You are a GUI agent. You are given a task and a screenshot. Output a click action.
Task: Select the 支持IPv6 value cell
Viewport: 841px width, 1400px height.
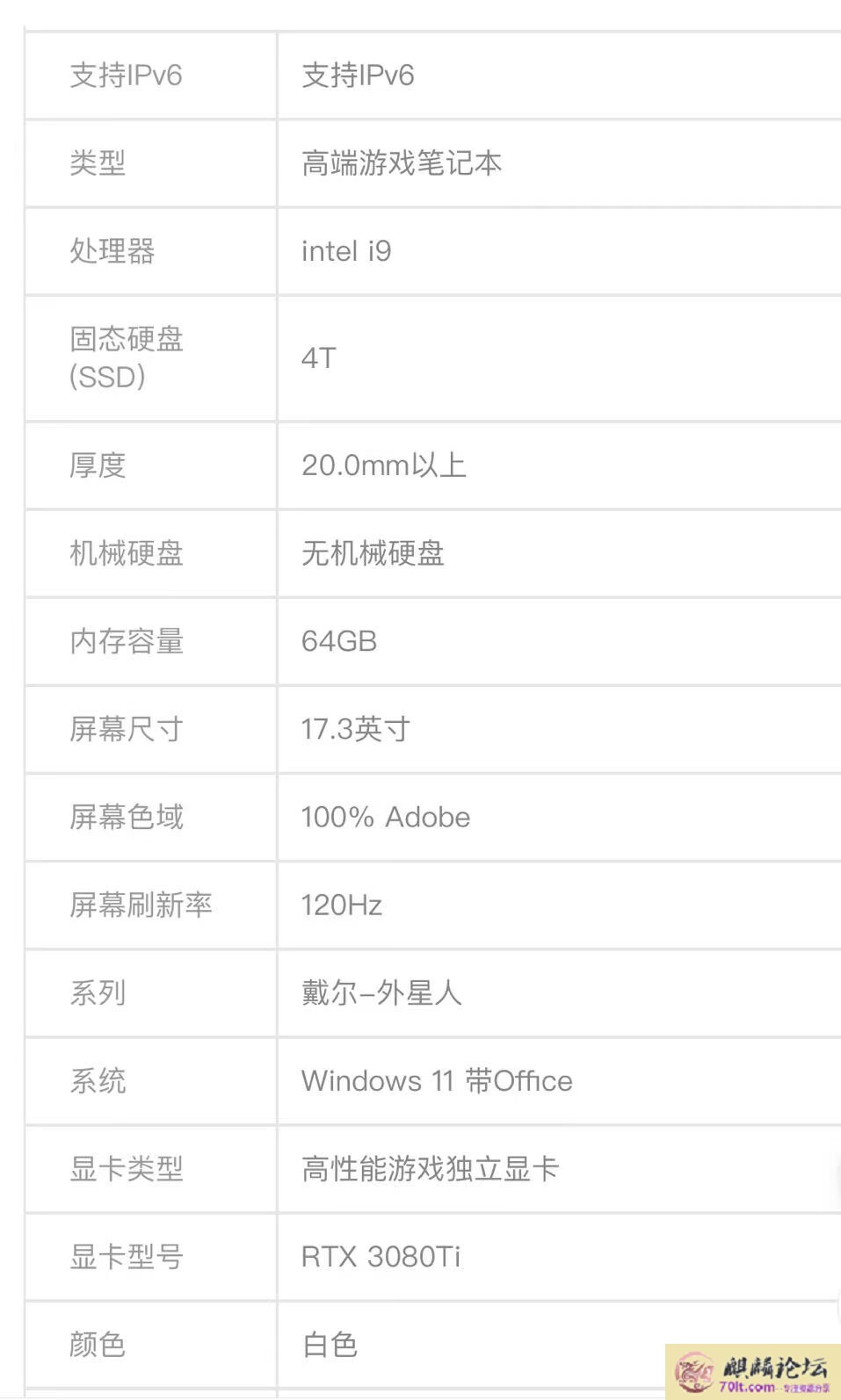click(x=560, y=76)
